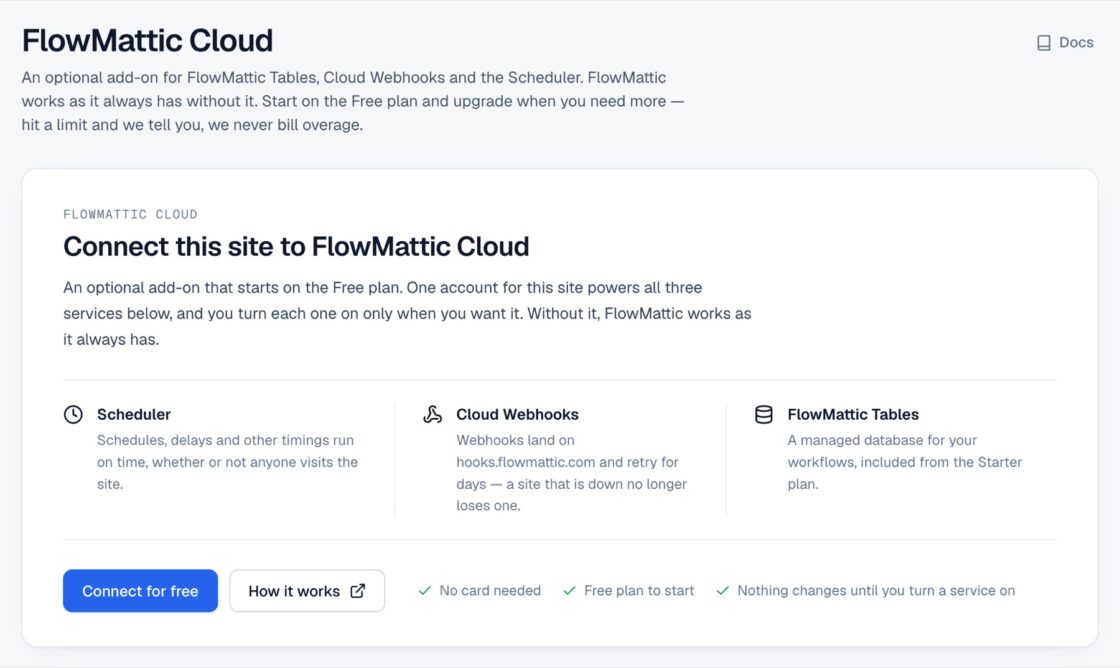Click the Connect for free button
The height and width of the screenshot is (668, 1120).
pyautogui.click(x=140, y=591)
